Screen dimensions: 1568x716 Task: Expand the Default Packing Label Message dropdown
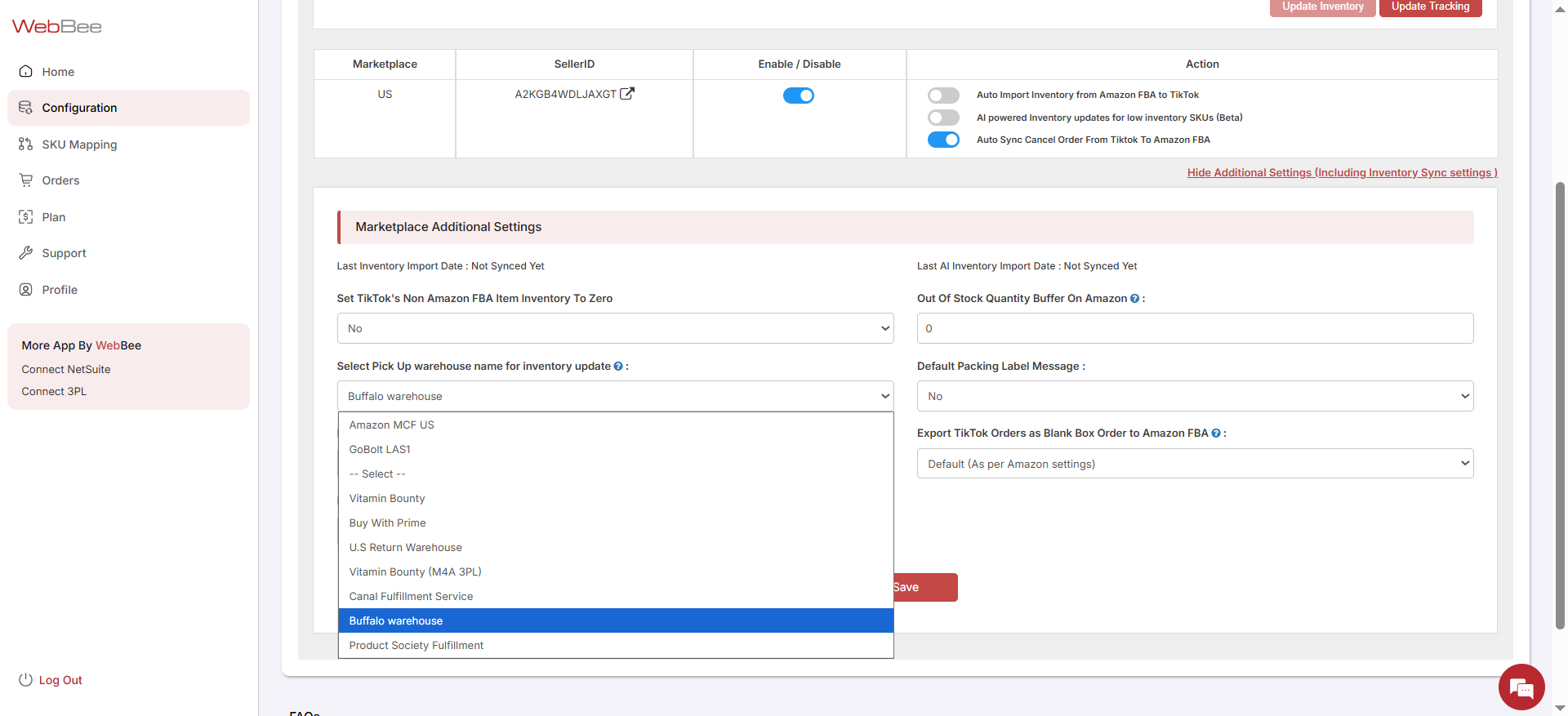point(1195,396)
